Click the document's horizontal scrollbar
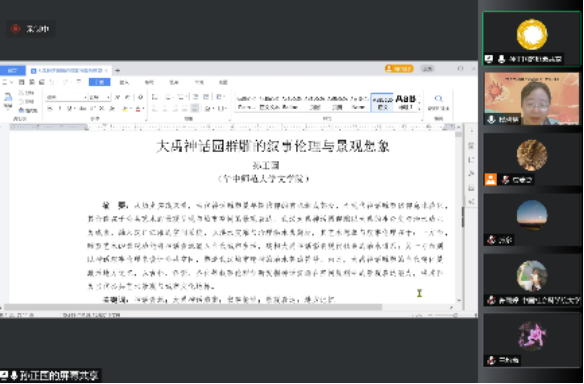584x384 pixels. click(193, 307)
